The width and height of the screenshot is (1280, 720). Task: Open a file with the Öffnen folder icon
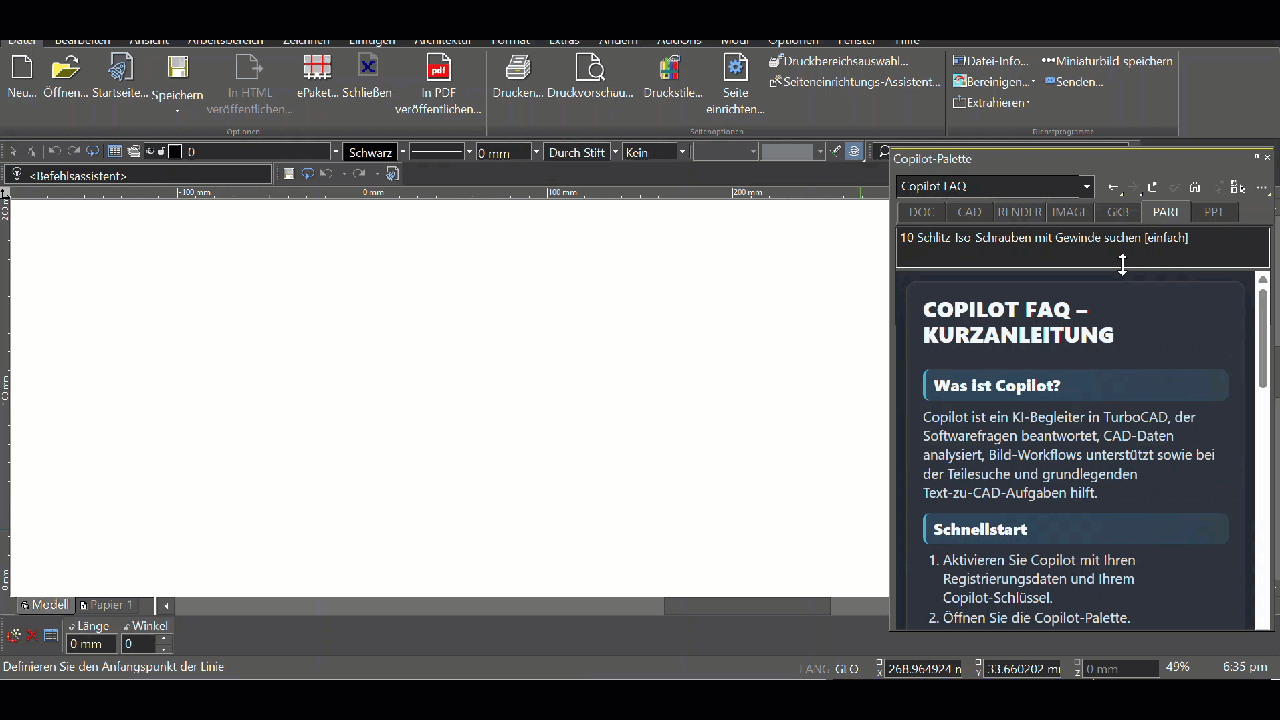point(66,68)
